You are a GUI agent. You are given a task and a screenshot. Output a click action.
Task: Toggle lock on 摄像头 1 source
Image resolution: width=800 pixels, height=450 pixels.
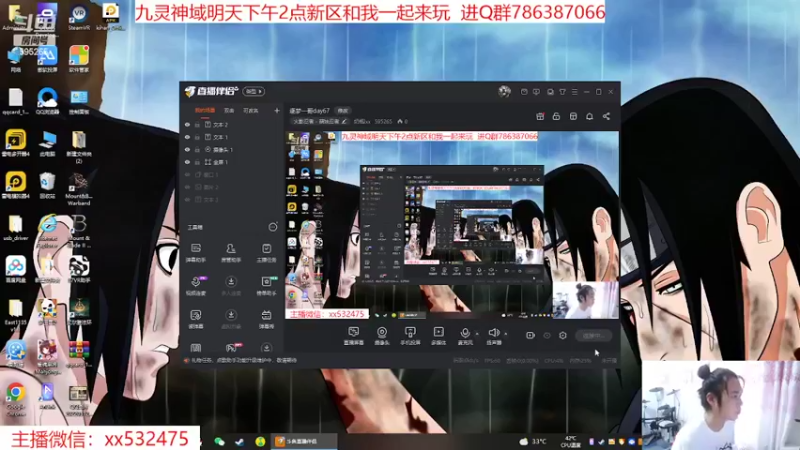197,149
